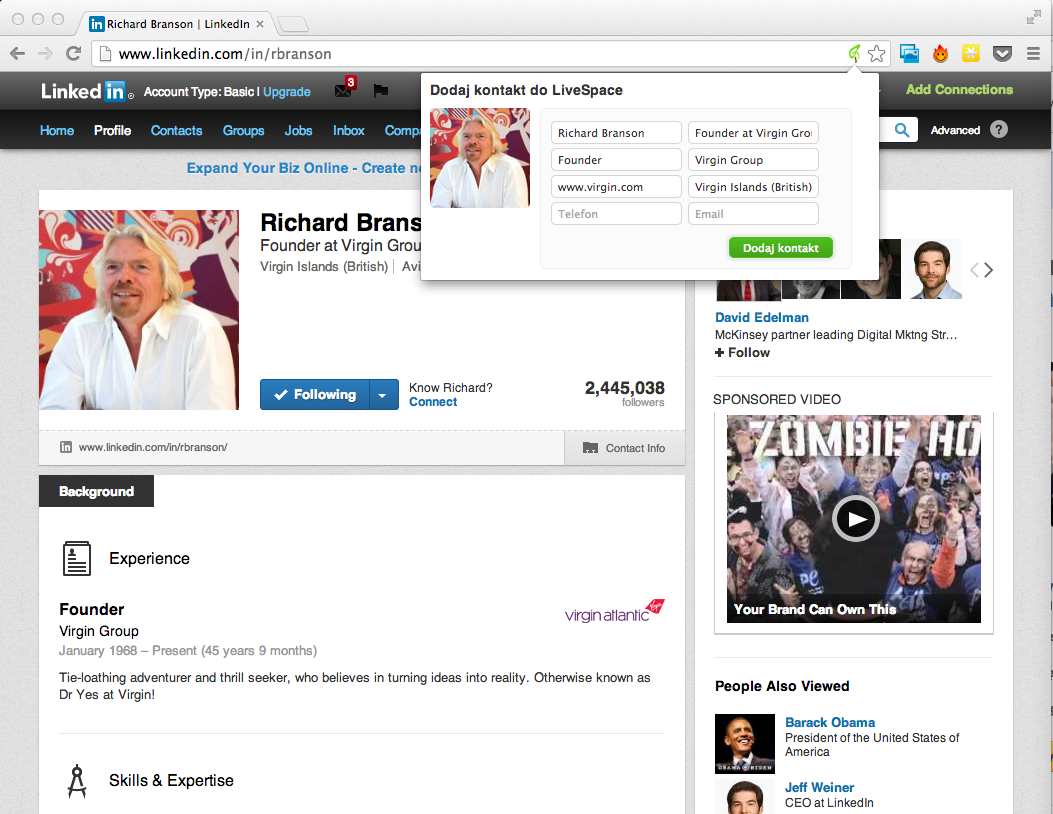
Task: Click the Experience section document icon
Action: [77, 559]
